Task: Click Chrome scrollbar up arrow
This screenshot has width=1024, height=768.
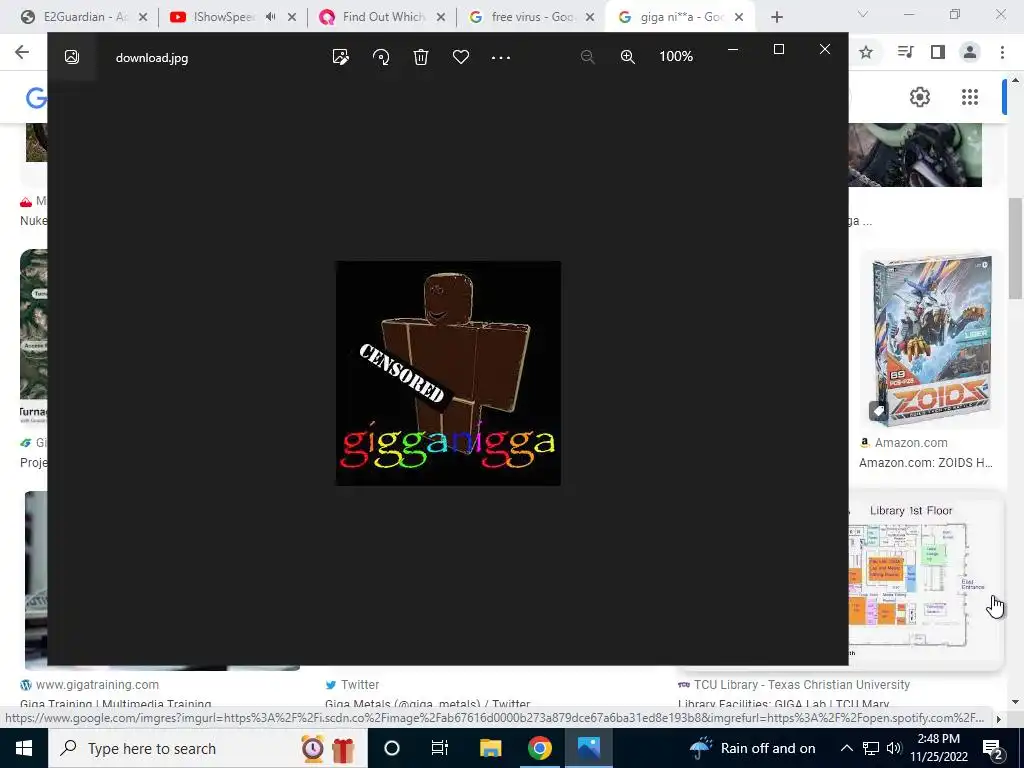Action: pos(1016,81)
